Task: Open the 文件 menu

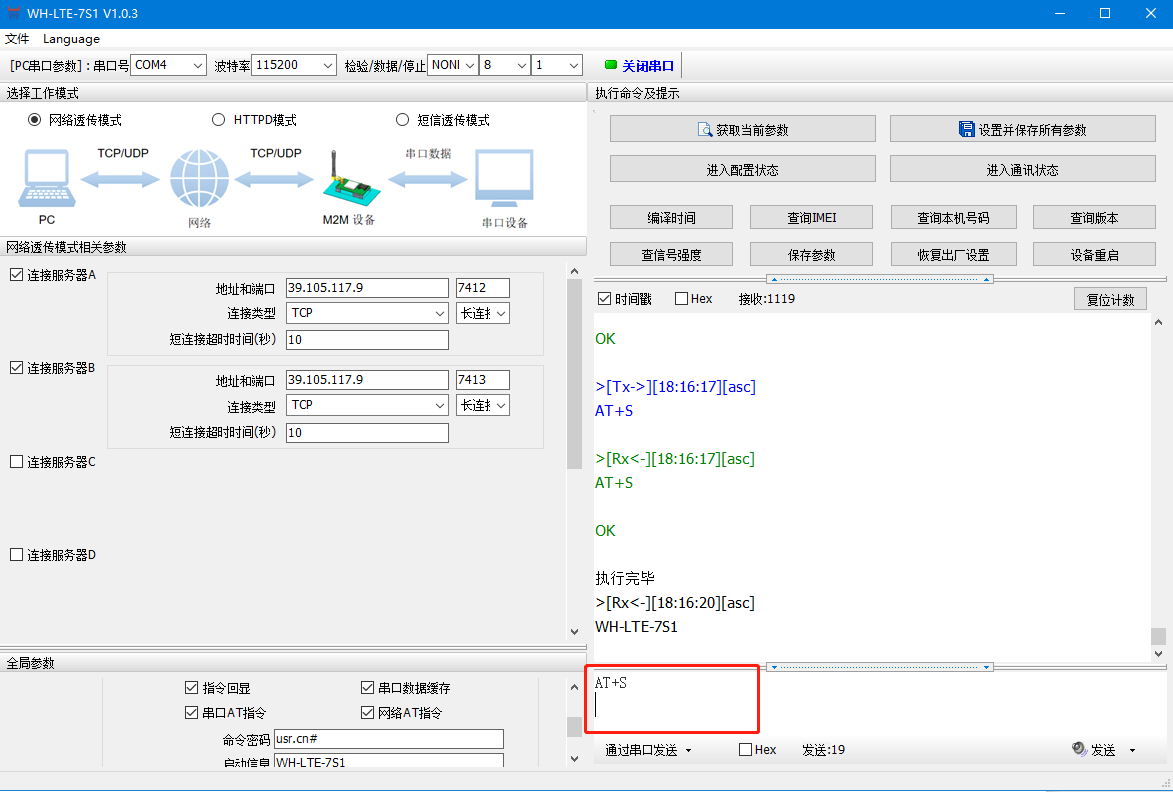Action: pyautogui.click(x=17, y=39)
